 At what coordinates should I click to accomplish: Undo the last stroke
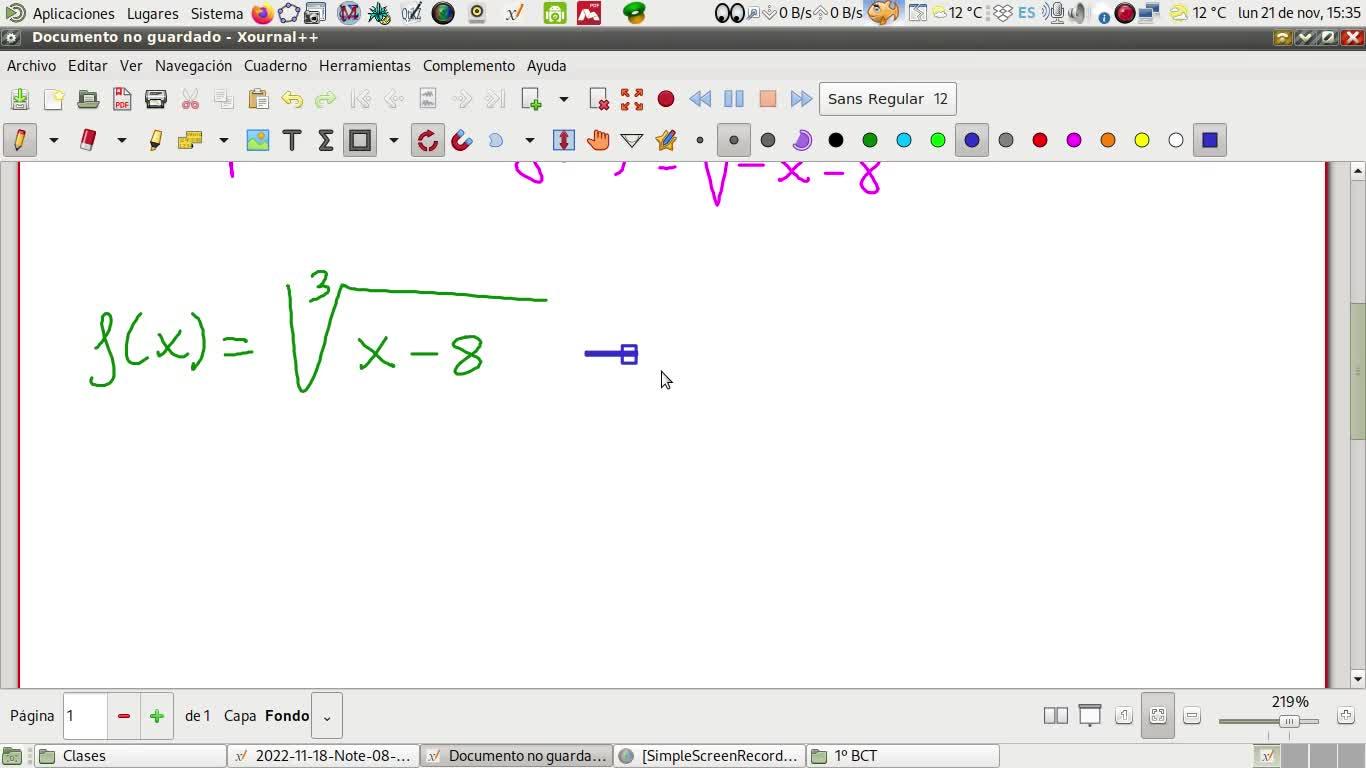coord(292,99)
